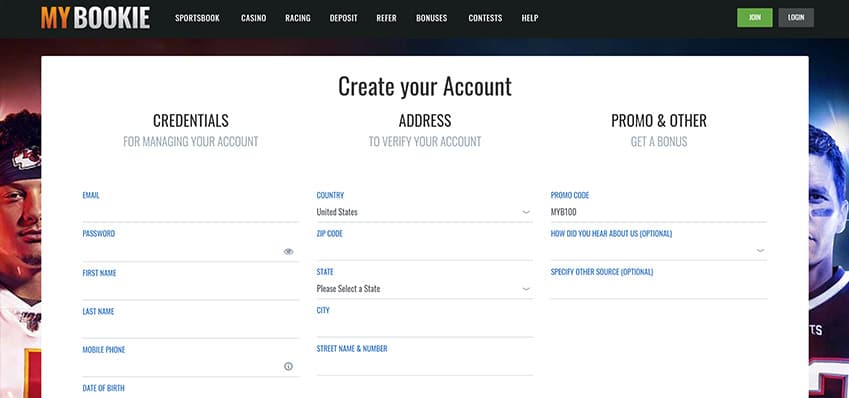Click the Login button

click(x=796, y=17)
